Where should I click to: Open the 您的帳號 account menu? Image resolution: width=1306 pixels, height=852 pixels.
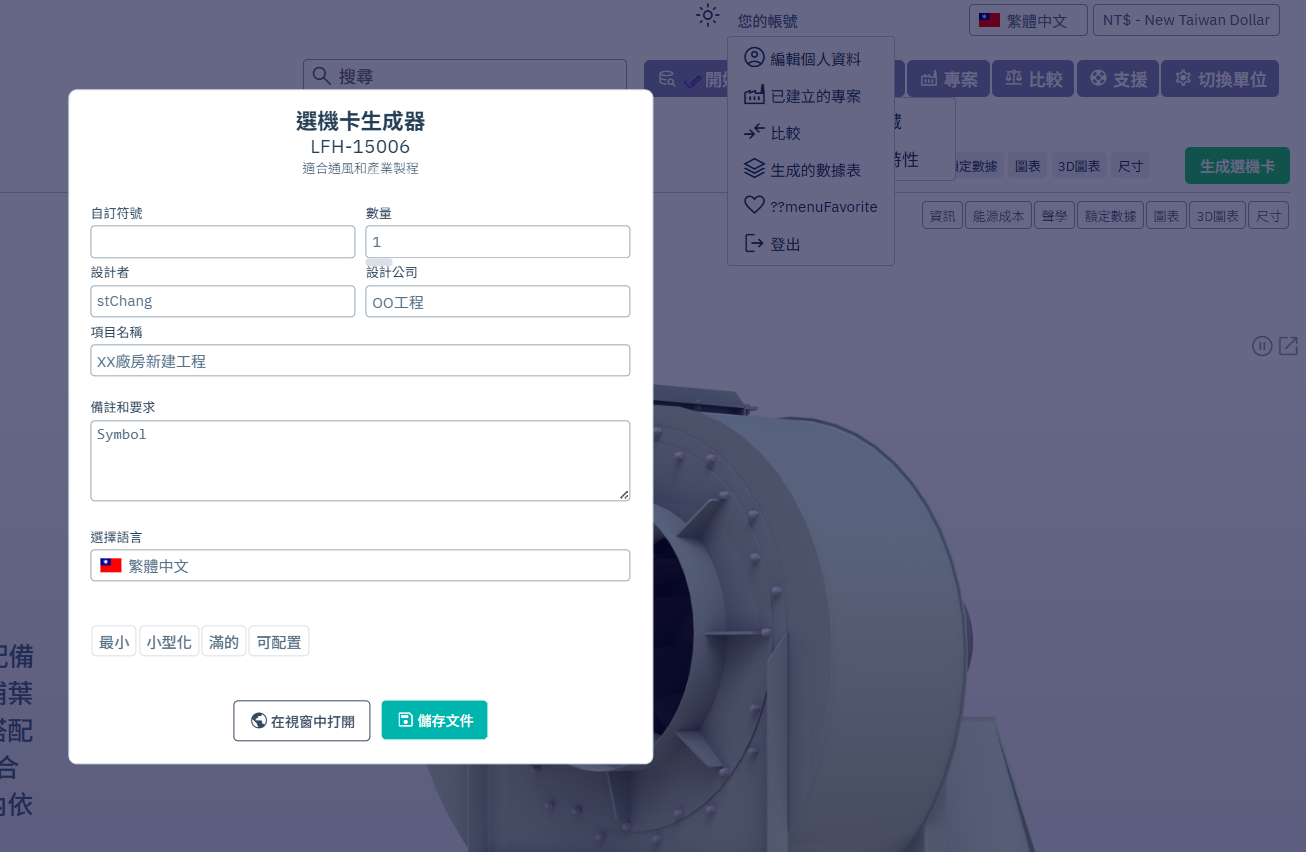pos(768,21)
